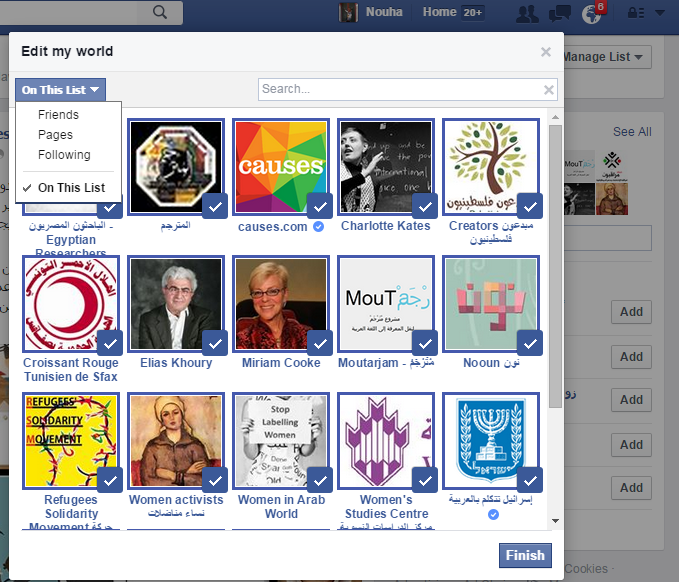Toggle checkmark on Moutarjam tile
Viewport: 679px width, 582px height.
(425, 343)
